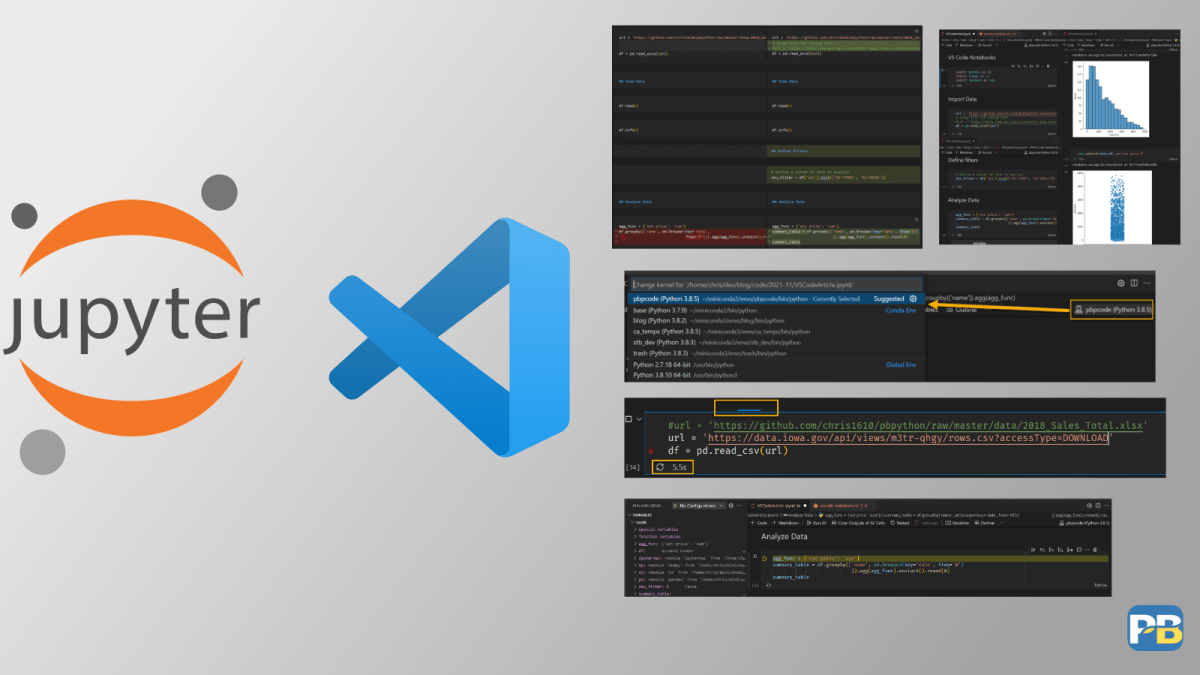Expand function variables in the Variables panel
Viewport: 1200px width, 675px height.
(660, 537)
